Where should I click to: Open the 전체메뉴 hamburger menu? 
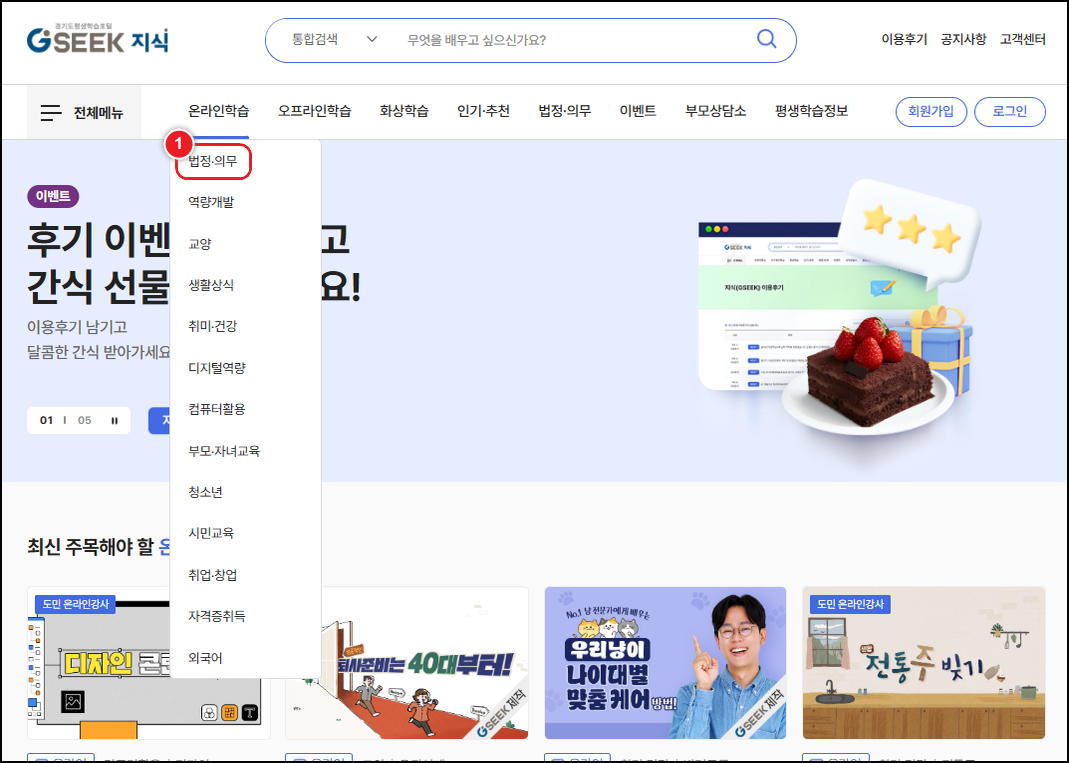(83, 112)
